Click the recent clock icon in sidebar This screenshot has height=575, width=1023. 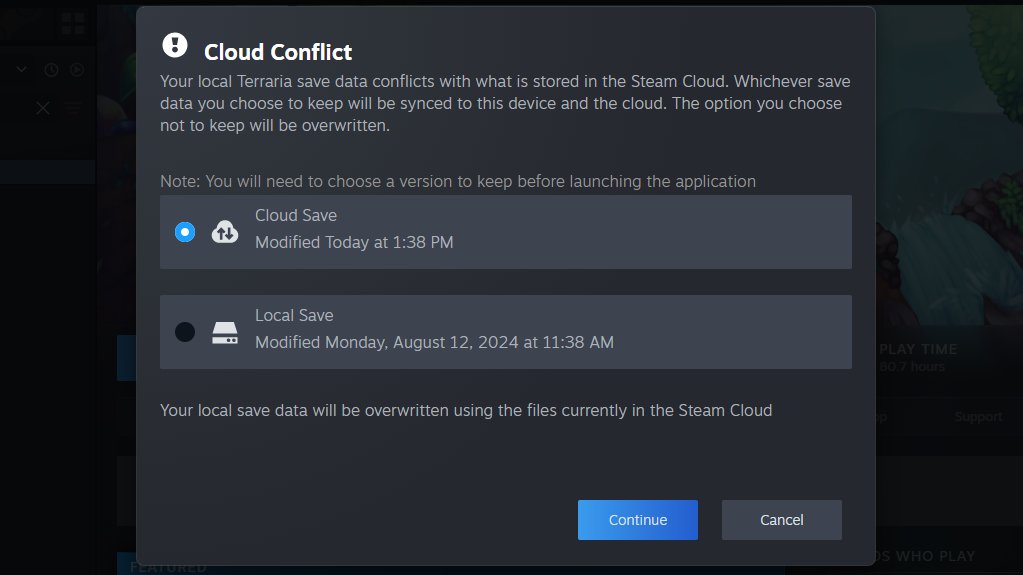[x=51, y=70]
